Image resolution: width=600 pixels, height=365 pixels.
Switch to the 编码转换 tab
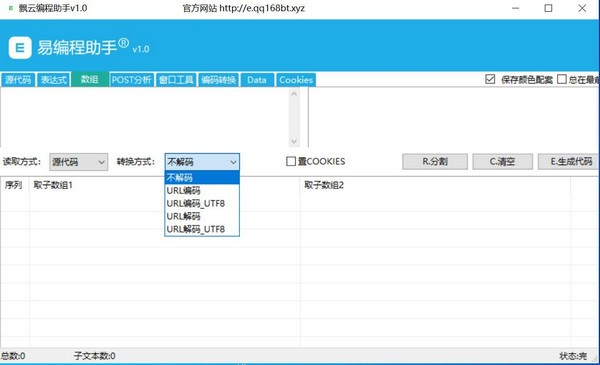coord(218,80)
